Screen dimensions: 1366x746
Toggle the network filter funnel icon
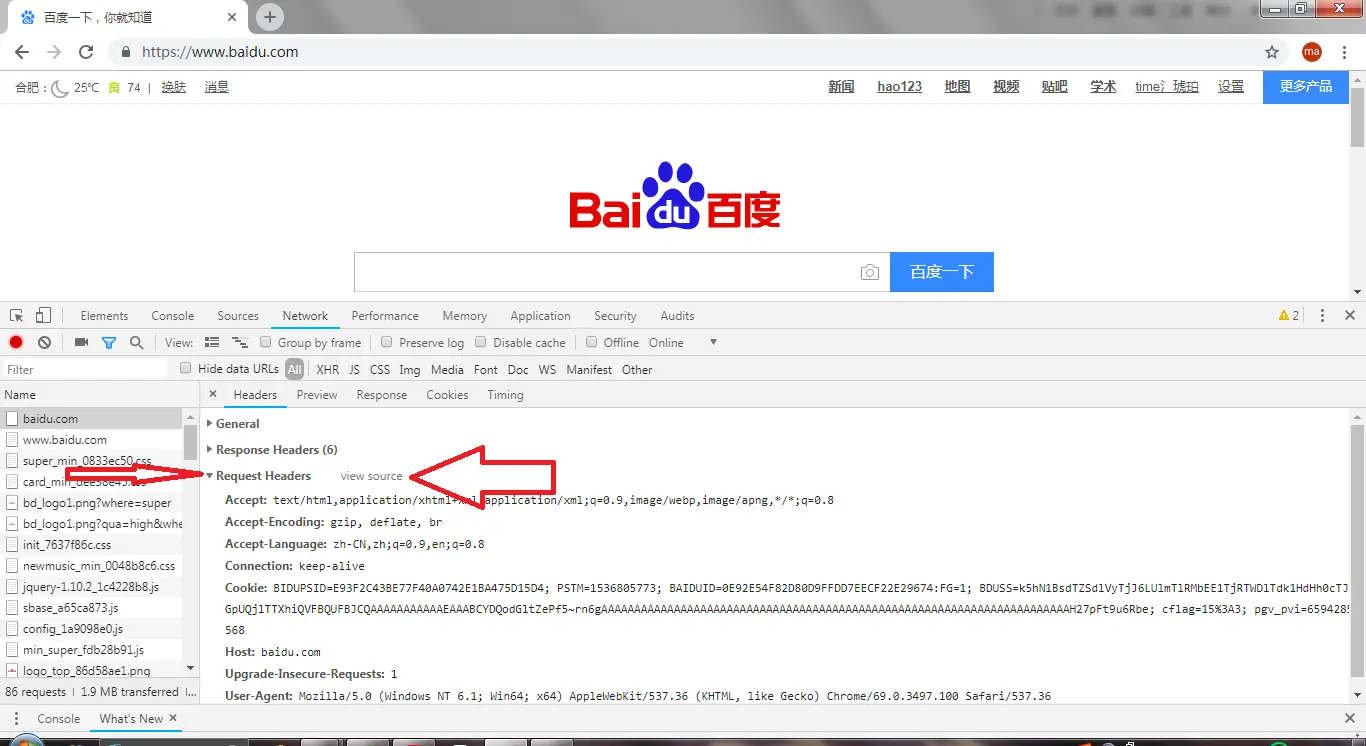(109, 343)
